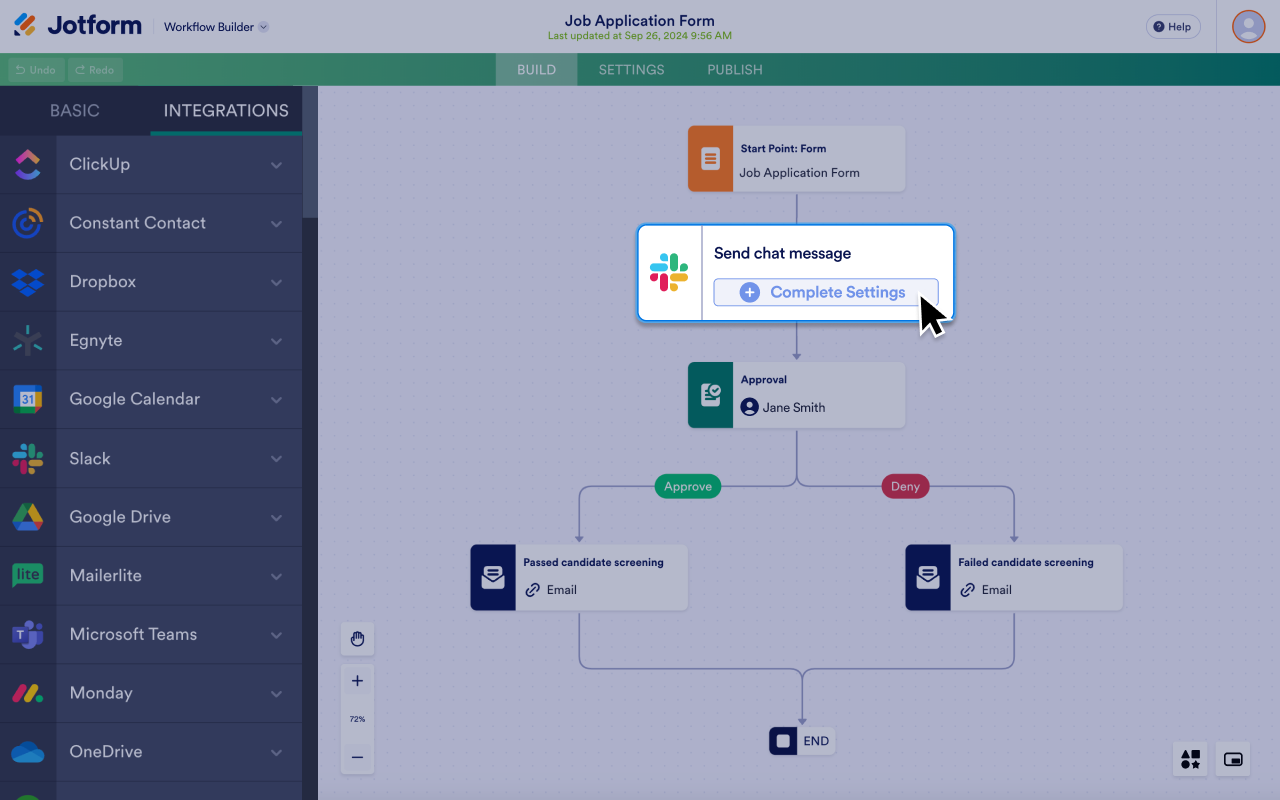Viewport: 1280px width, 800px height.
Task: Click the Constant Contact integration icon
Action: pyautogui.click(x=28, y=223)
